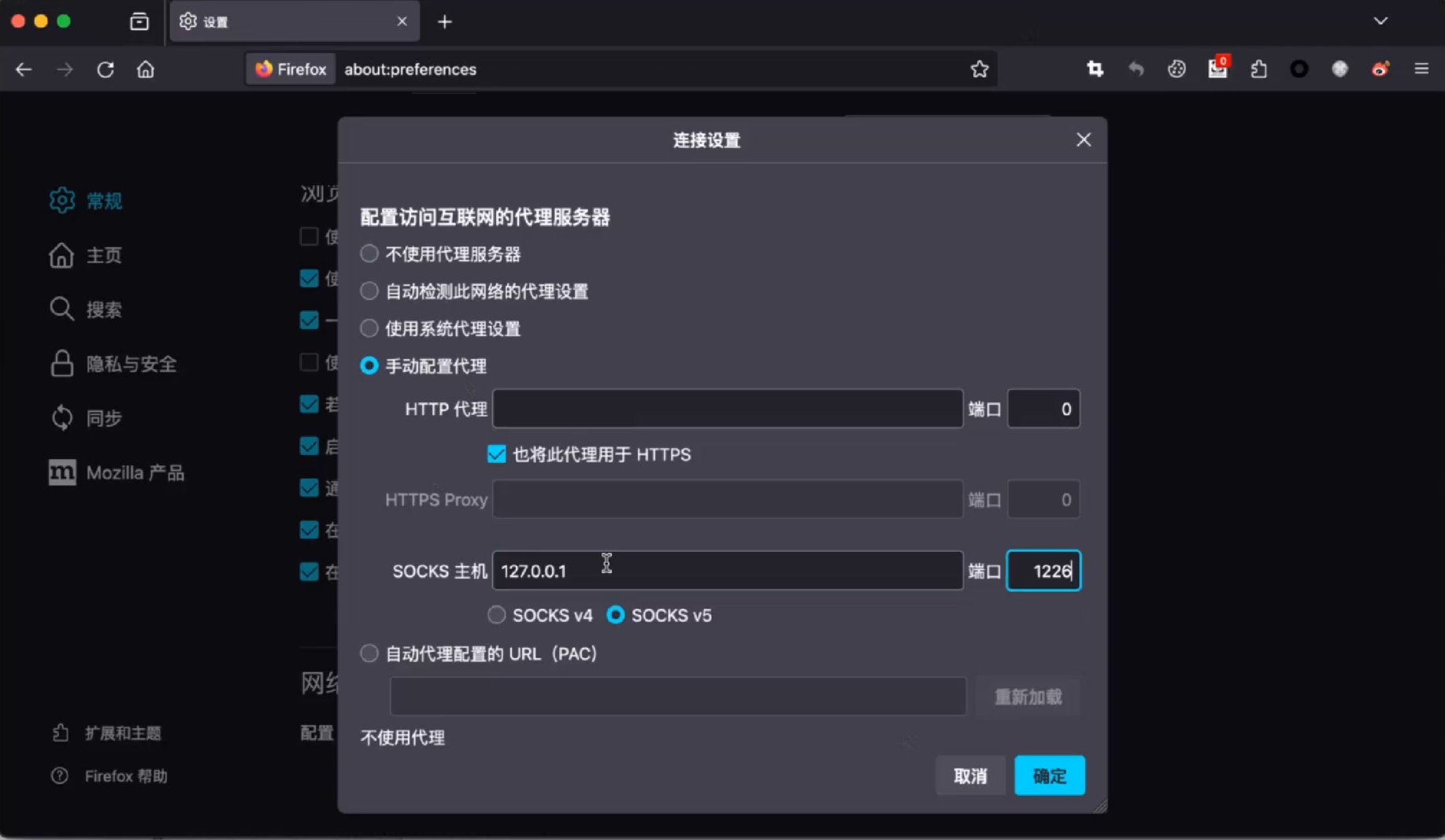Focus the HTTP proxy port field
This screenshot has width=1445, height=840.
pyautogui.click(x=1043, y=409)
